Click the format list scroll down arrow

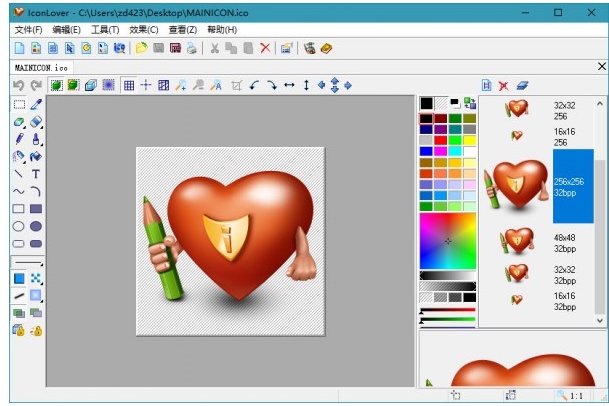click(x=600, y=321)
